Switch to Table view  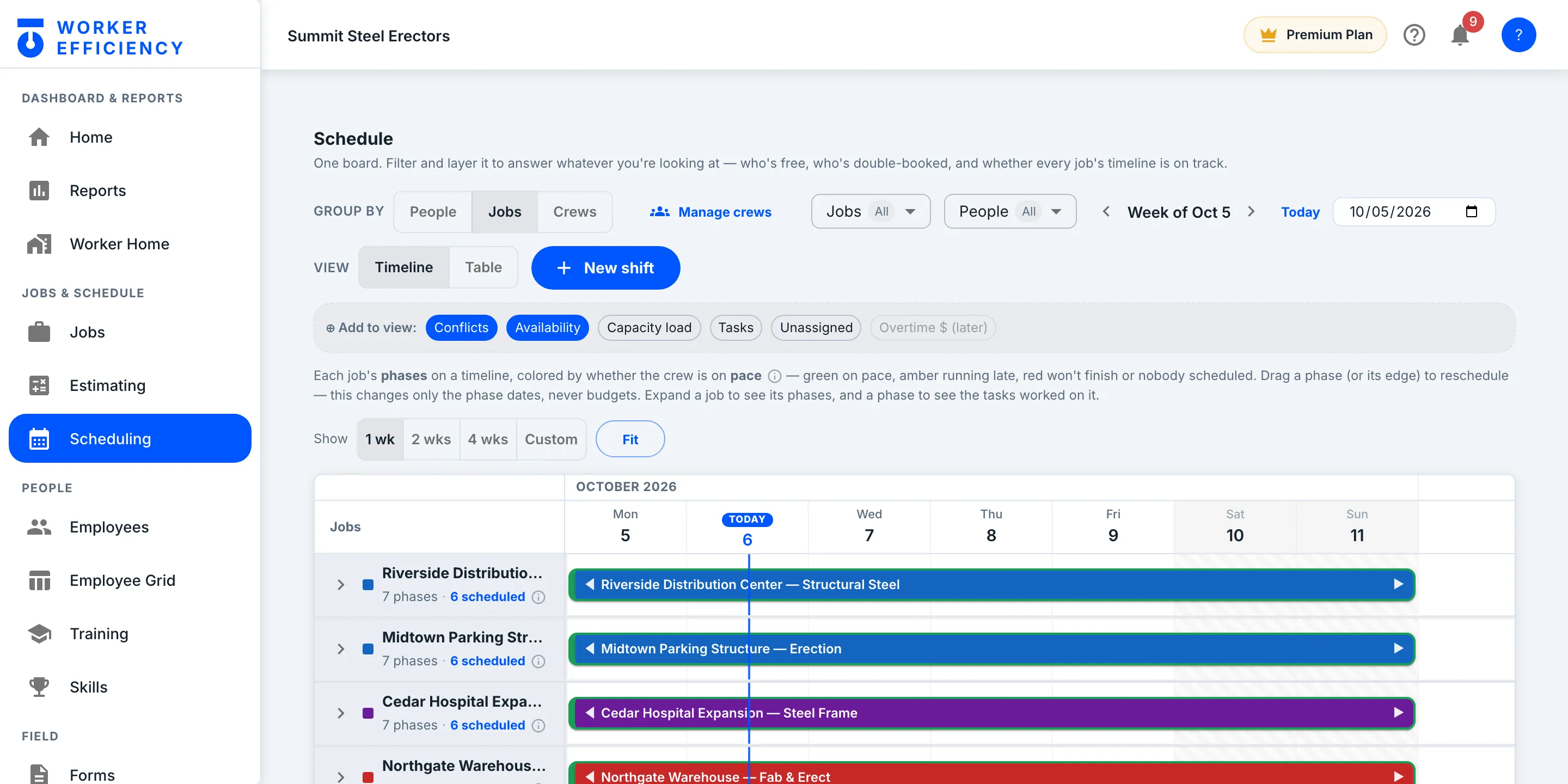pyautogui.click(x=483, y=267)
